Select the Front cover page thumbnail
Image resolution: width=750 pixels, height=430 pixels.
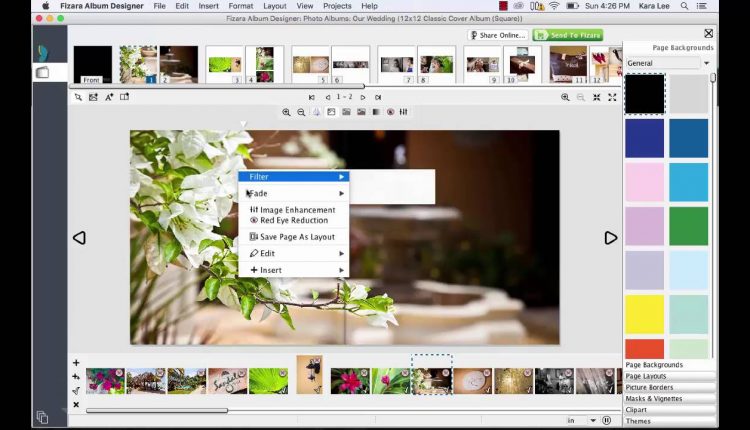point(93,65)
